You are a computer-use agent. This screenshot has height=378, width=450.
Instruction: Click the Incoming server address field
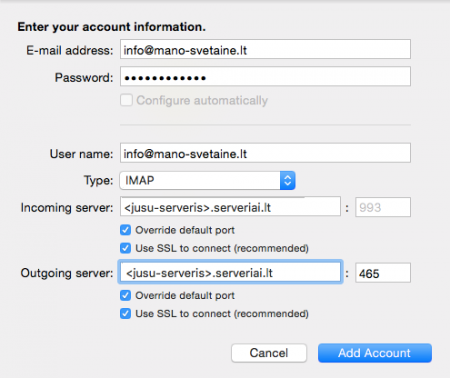230,207
